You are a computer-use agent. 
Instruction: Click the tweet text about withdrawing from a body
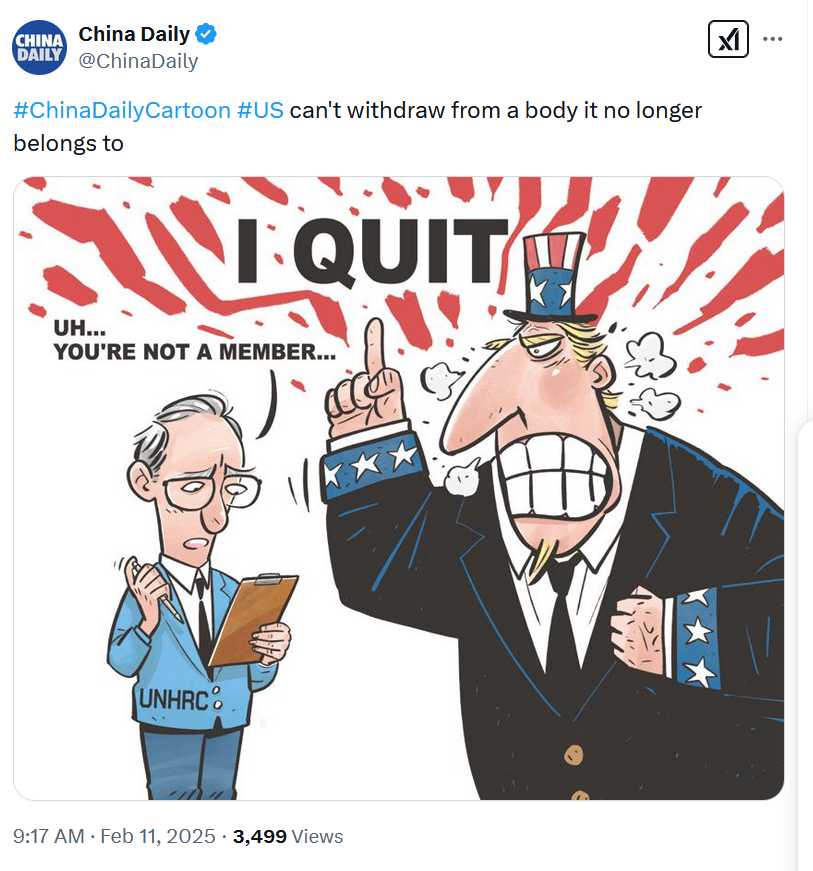tap(358, 127)
